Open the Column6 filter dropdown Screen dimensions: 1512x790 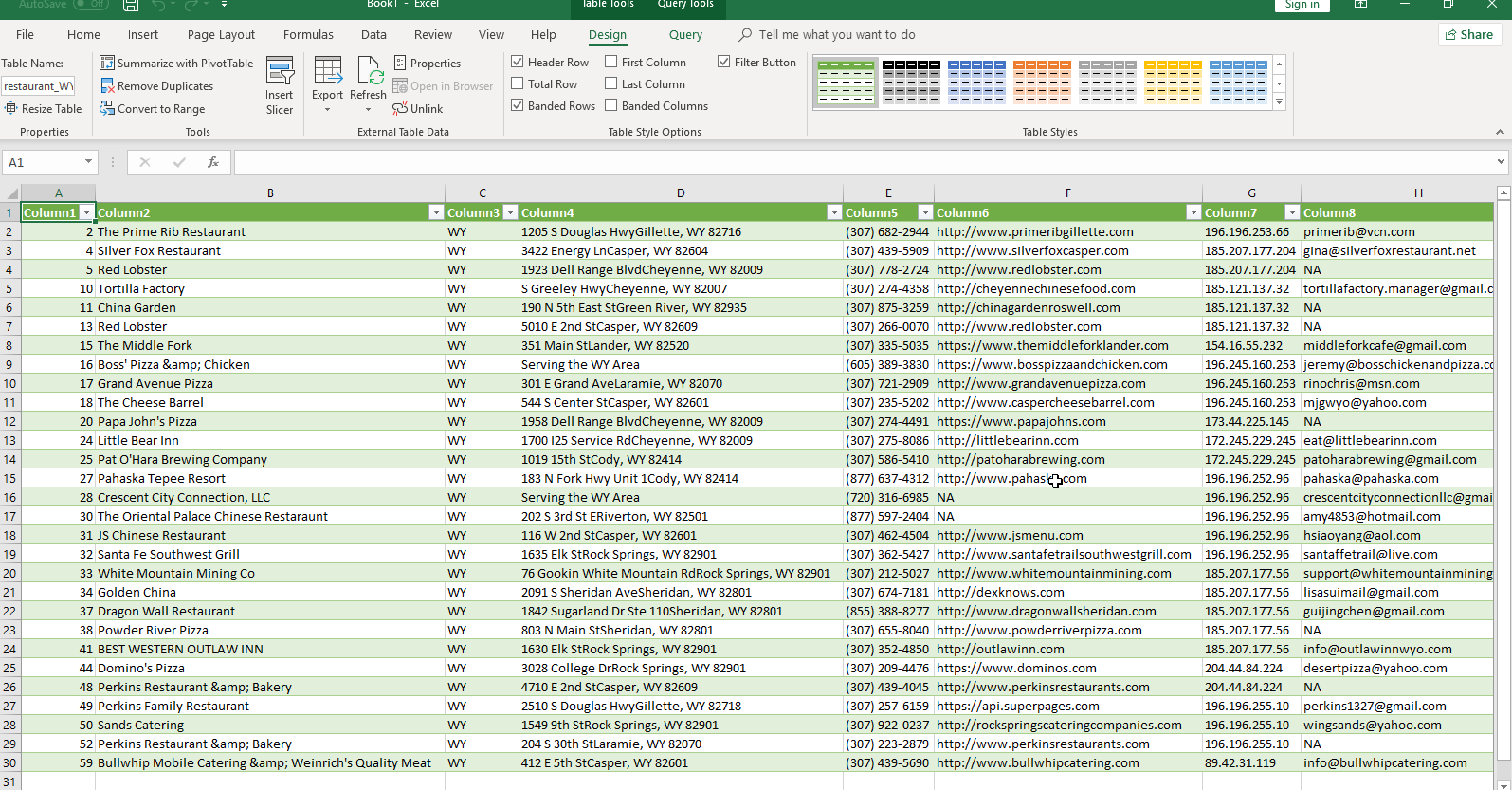pos(1193,212)
